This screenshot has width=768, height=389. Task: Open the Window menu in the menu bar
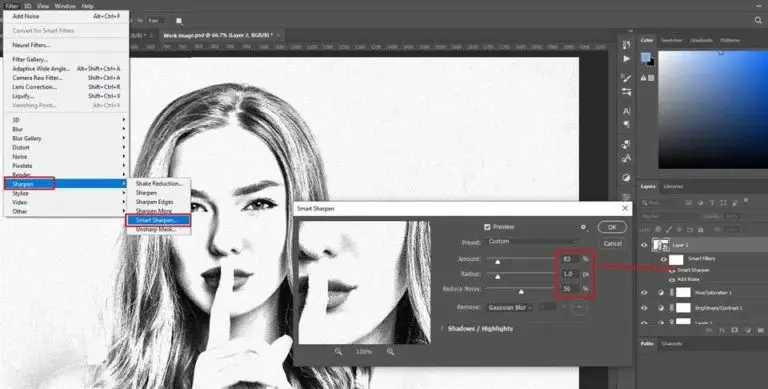[x=65, y=6]
